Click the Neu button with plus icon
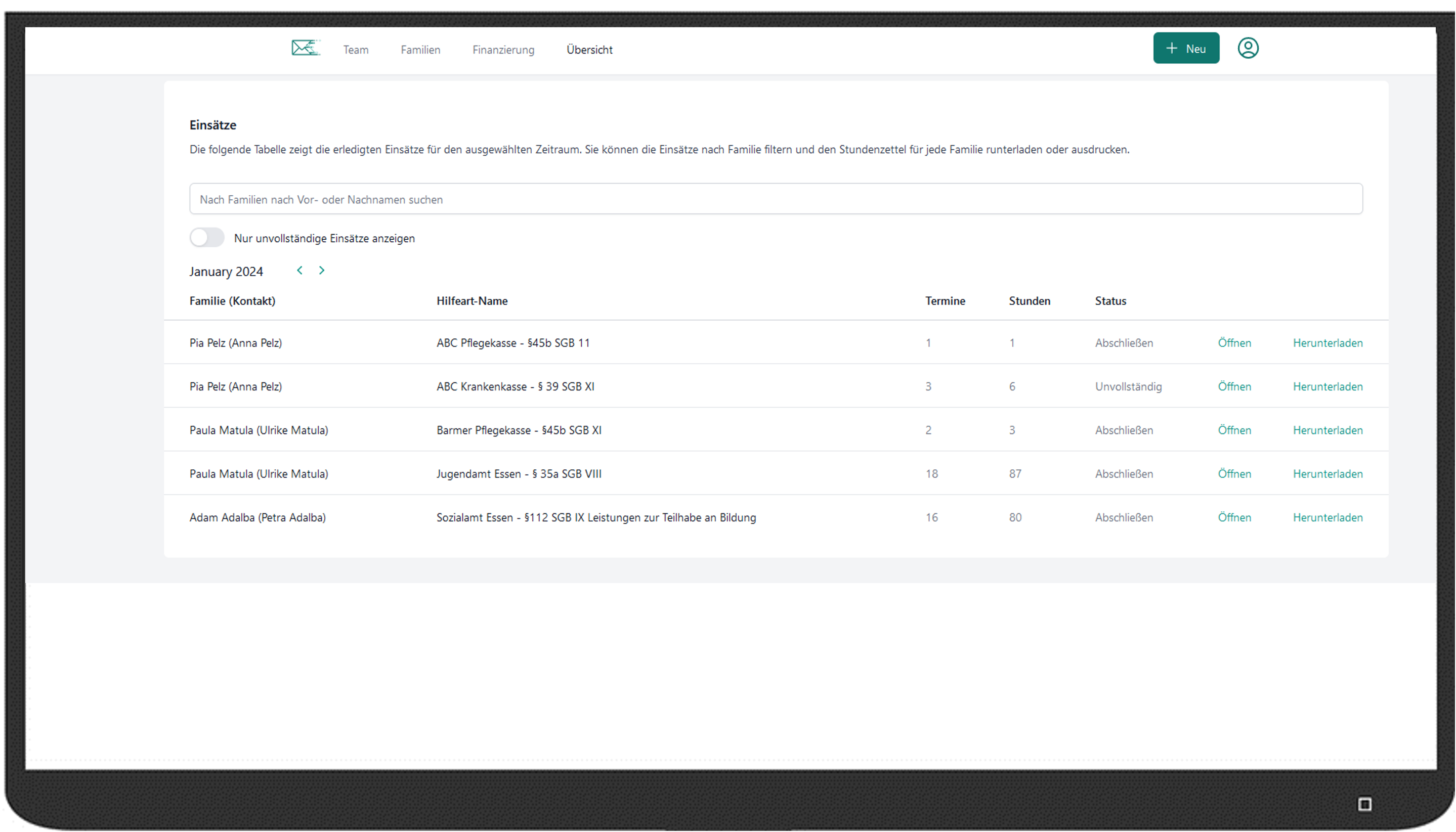The width and height of the screenshot is (1456, 832). (x=1186, y=48)
